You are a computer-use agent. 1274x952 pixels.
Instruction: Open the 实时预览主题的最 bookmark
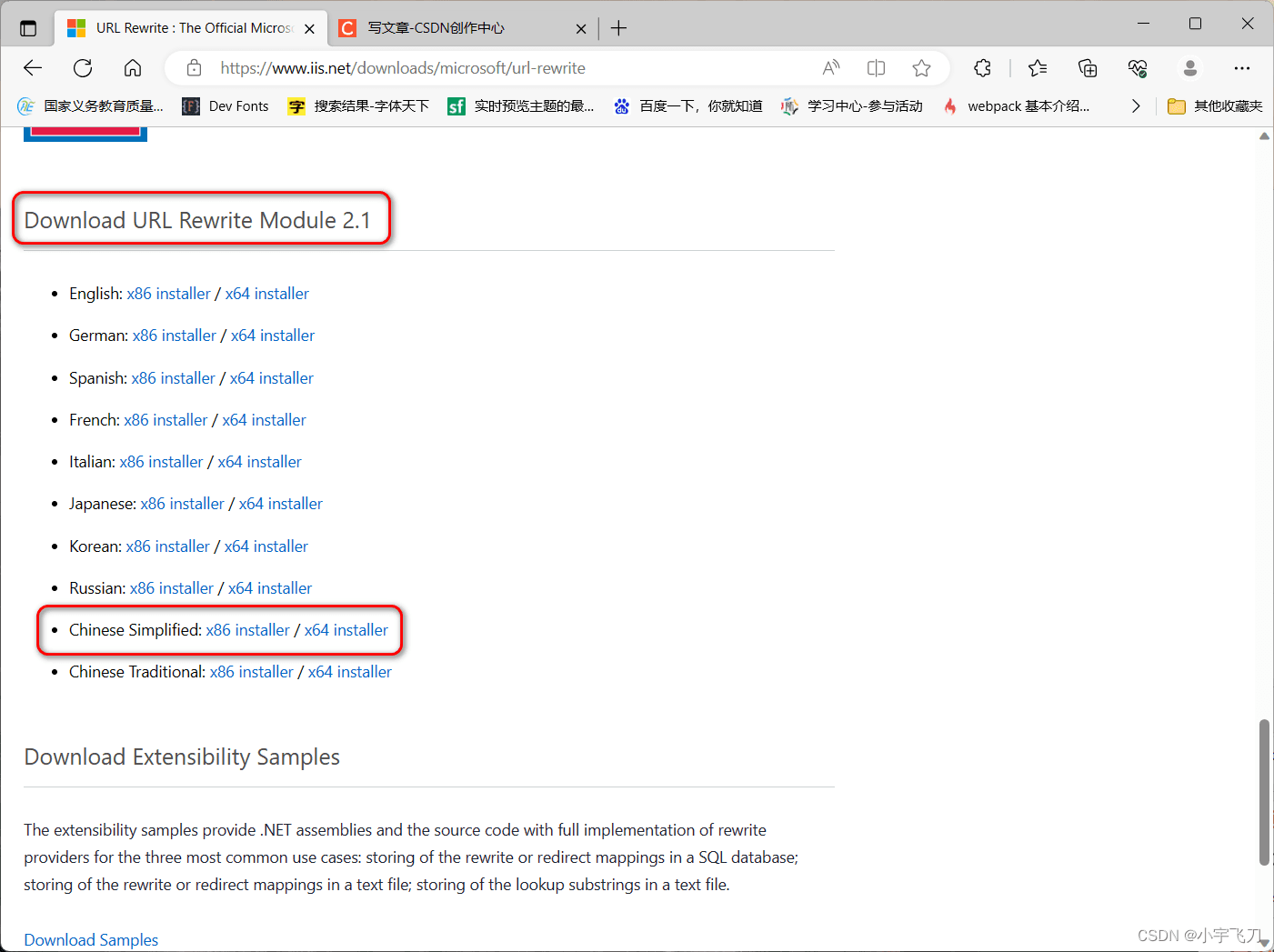pos(521,106)
